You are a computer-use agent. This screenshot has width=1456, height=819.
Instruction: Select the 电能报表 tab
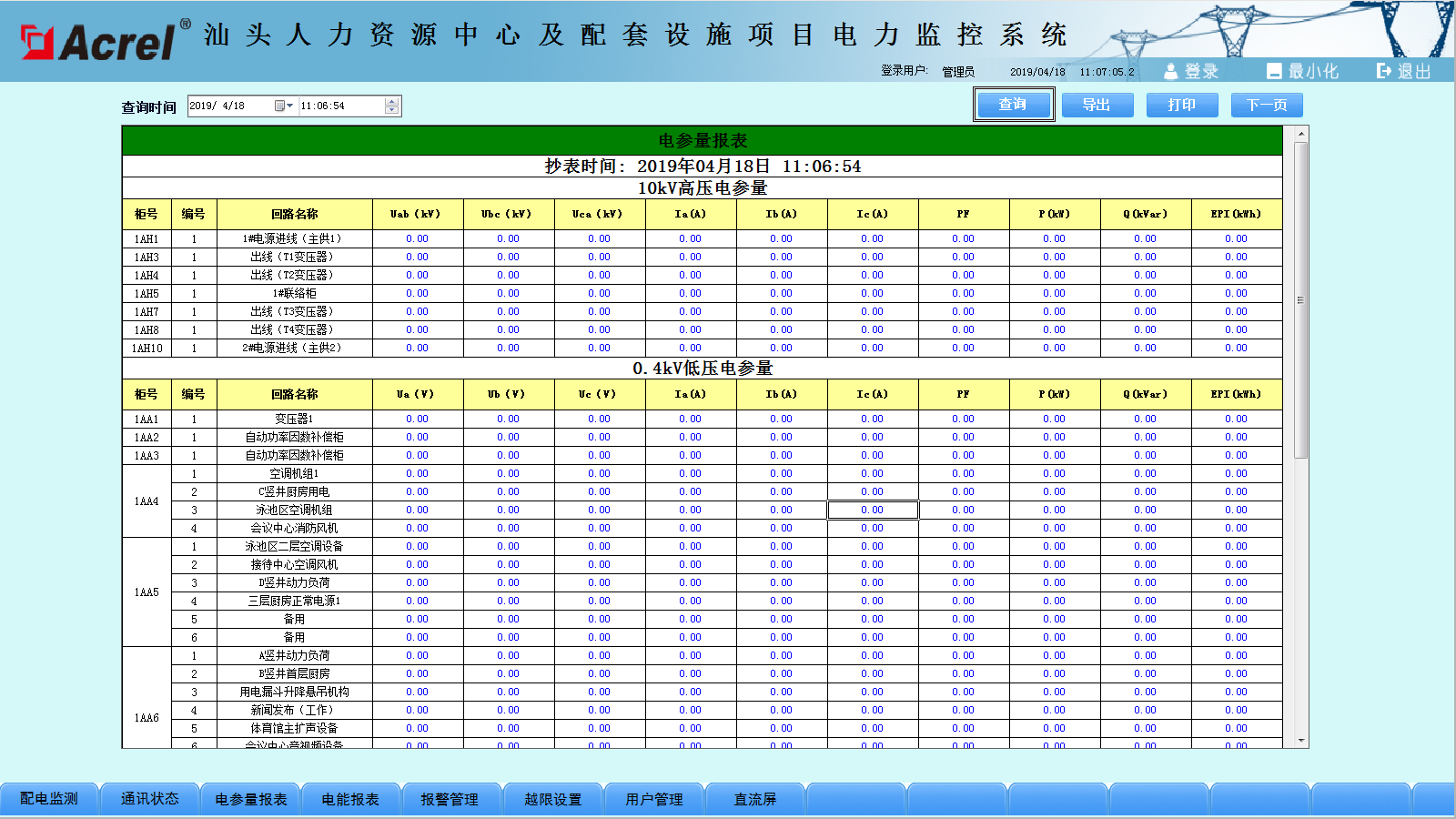point(350,799)
